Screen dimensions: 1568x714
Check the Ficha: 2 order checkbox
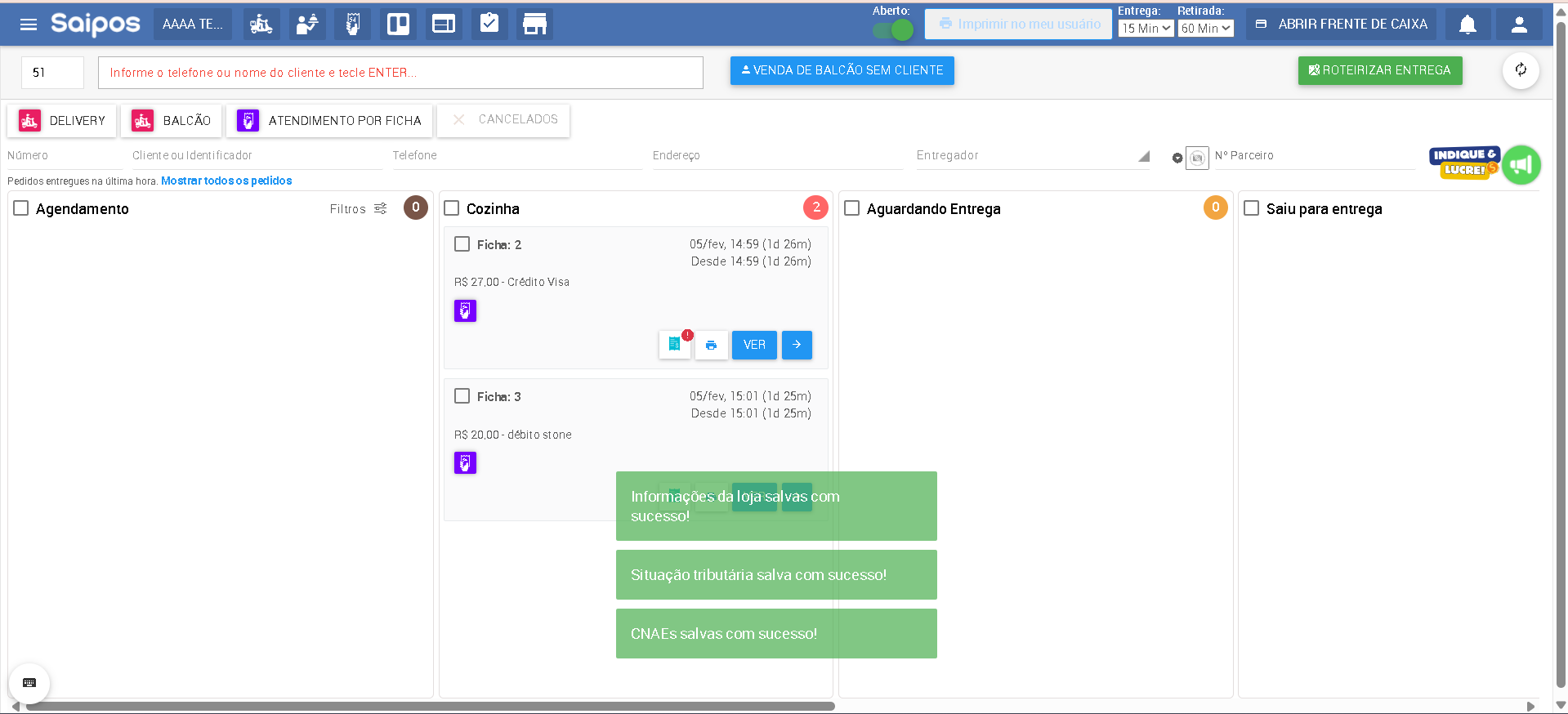[462, 244]
